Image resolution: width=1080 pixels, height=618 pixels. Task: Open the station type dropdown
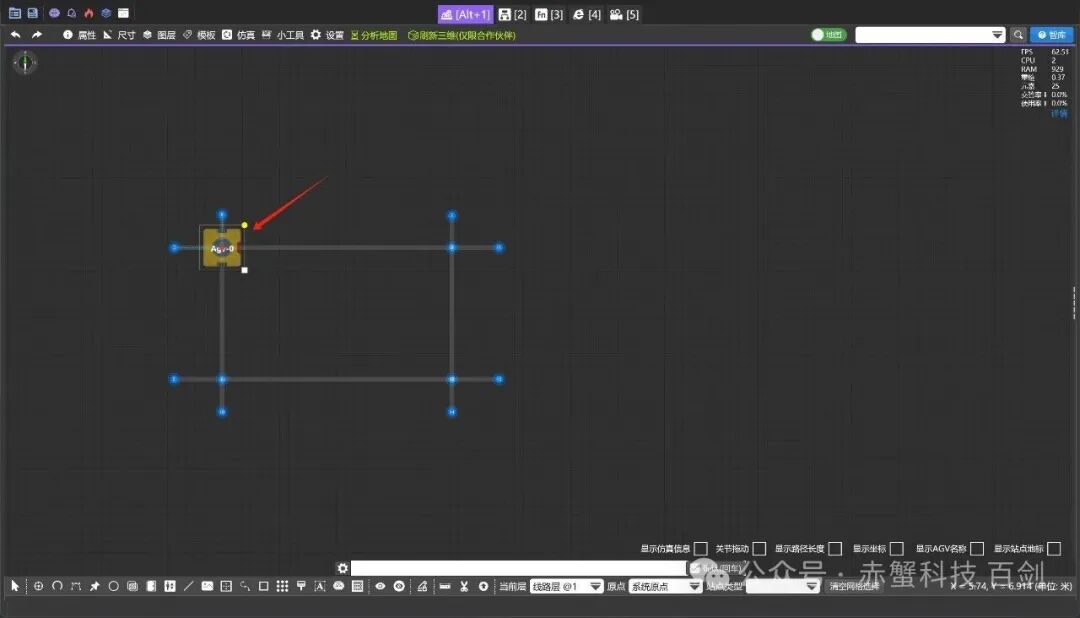point(782,586)
